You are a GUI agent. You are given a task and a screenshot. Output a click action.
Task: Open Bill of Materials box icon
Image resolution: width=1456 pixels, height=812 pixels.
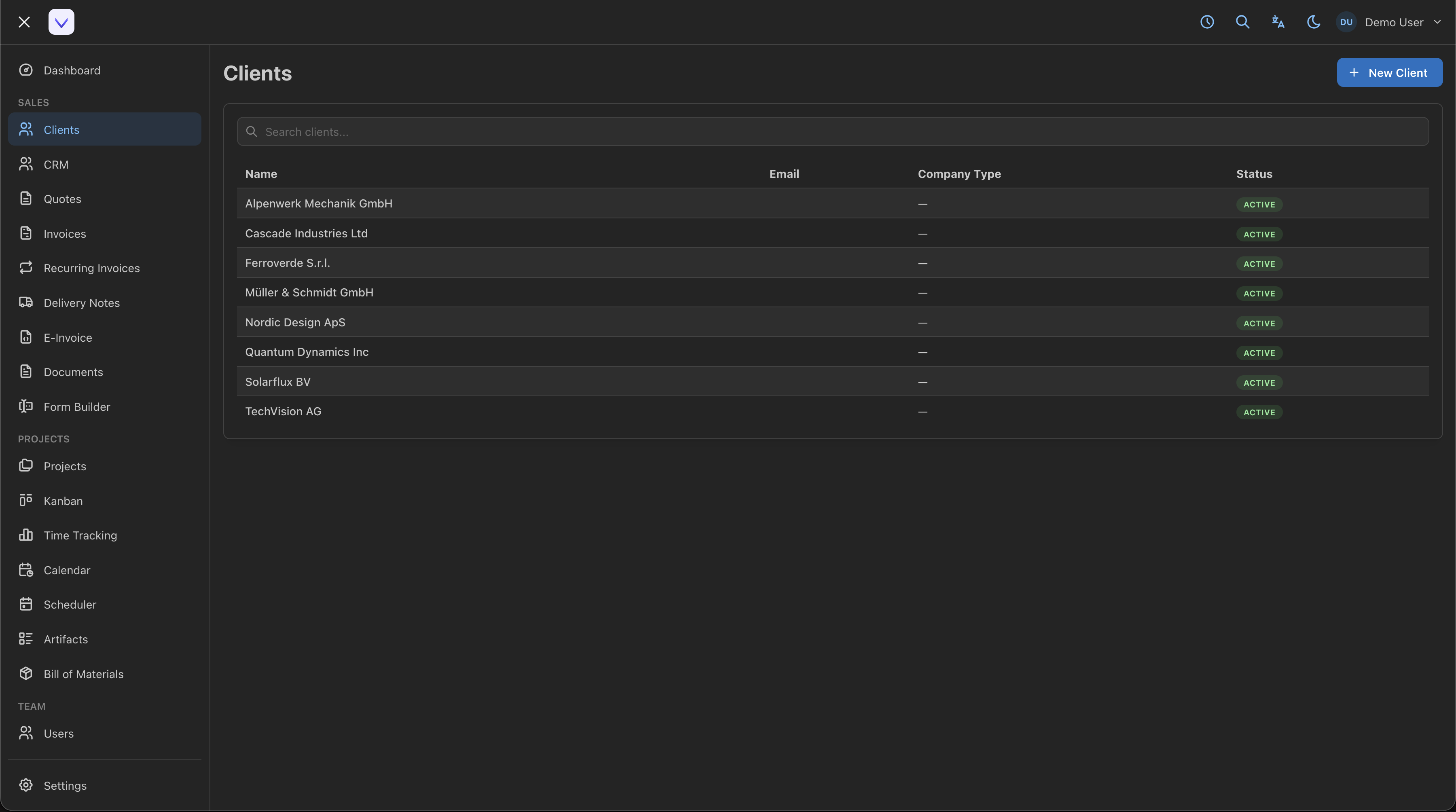(26, 674)
